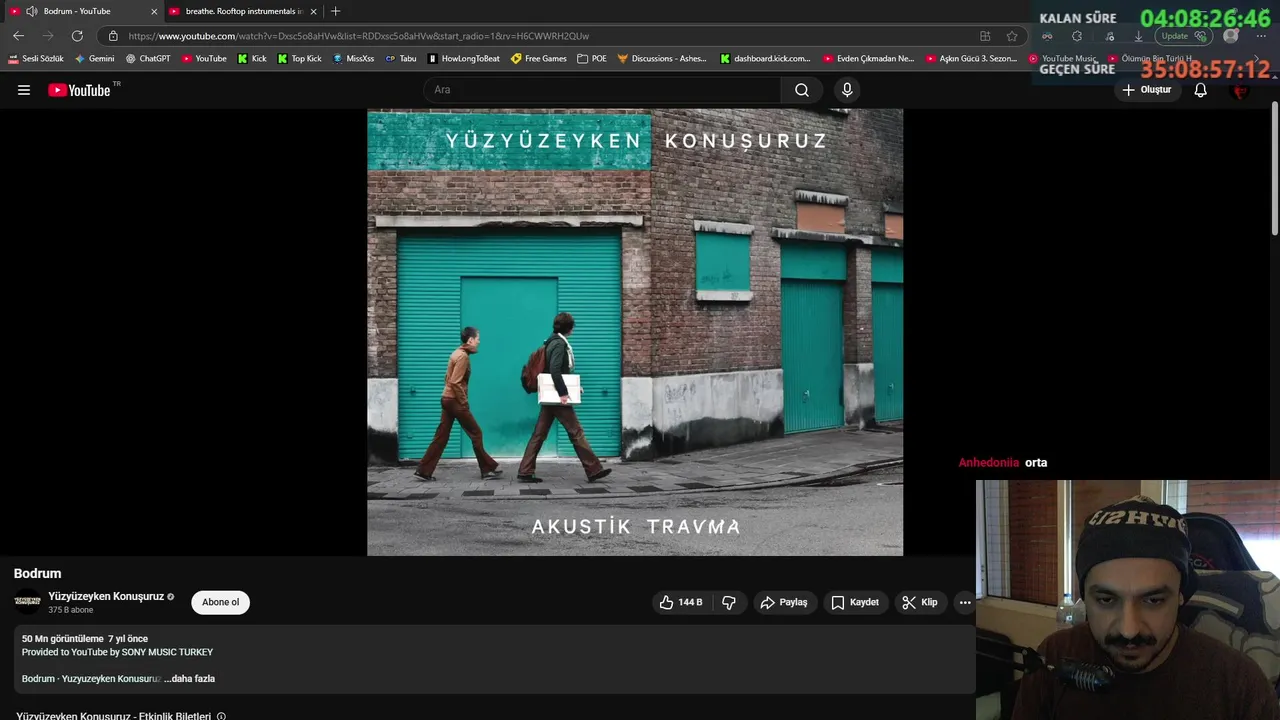Save the video with Kaydet

(x=855, y=602)
